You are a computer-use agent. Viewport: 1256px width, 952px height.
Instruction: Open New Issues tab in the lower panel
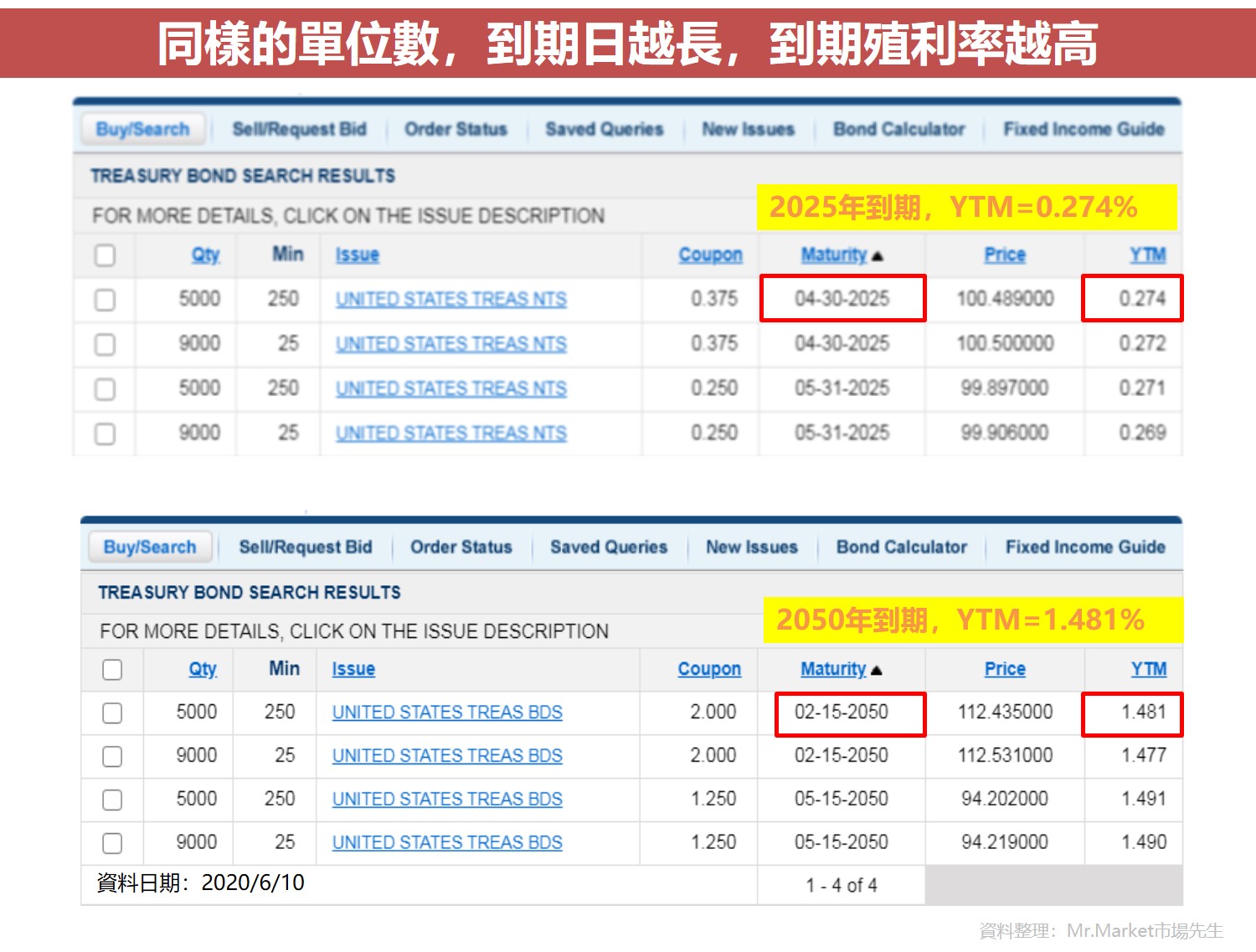[x=752, y=547]
